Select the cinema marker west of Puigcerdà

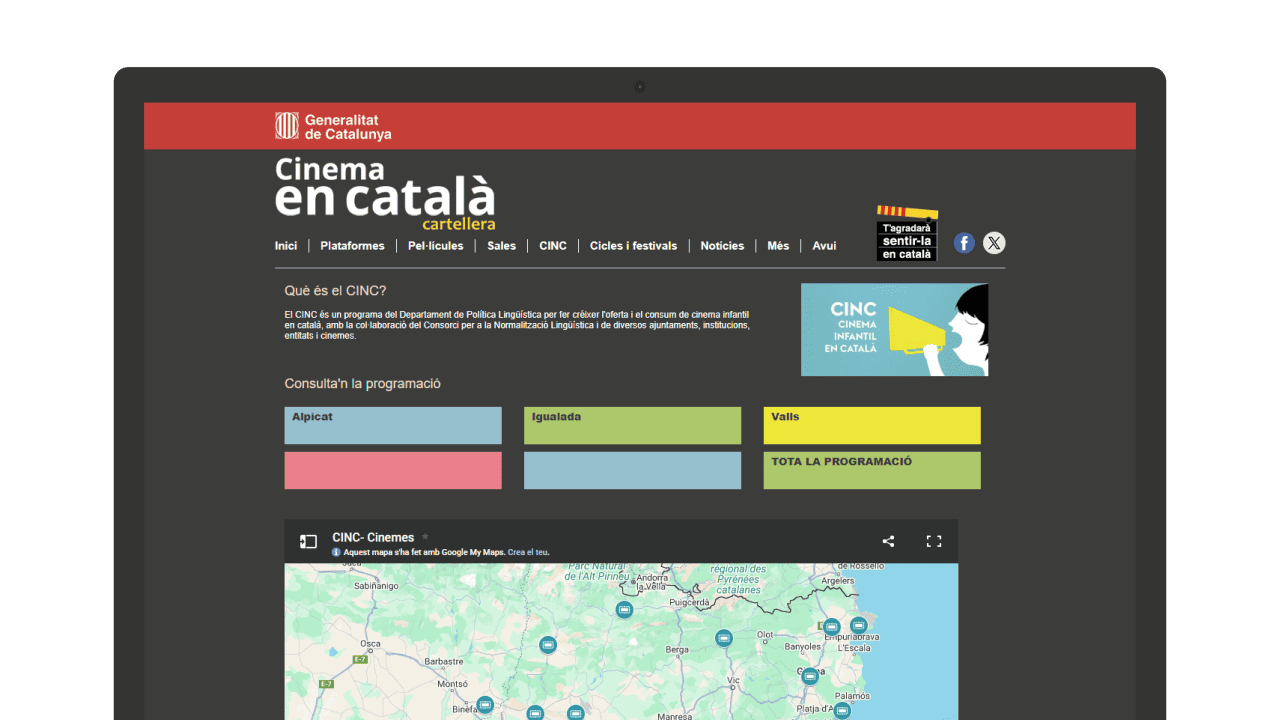pos(624,609)
